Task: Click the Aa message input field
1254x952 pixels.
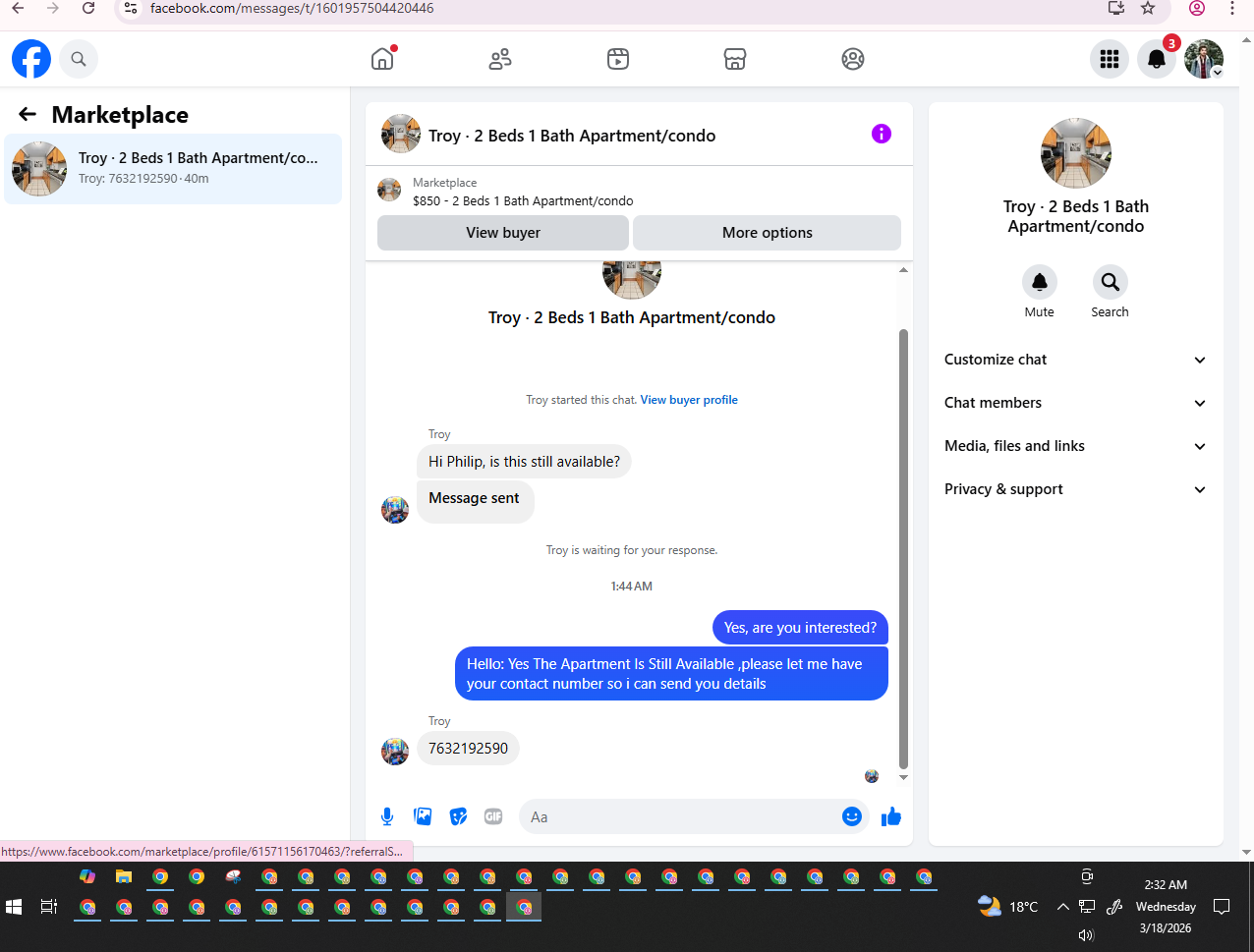Action: pyautogui.click(x=678, y=816)
